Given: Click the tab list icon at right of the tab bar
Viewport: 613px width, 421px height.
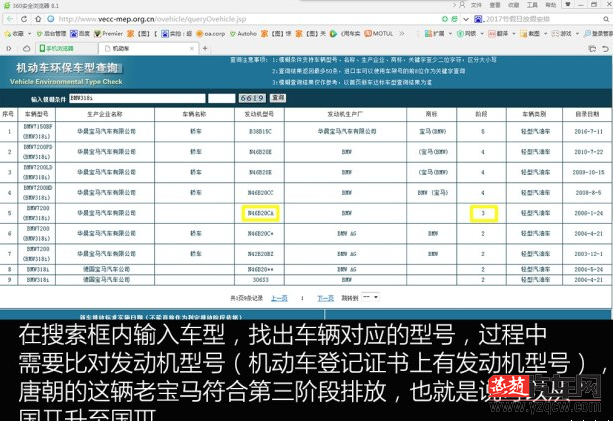Looking at the screenshot, I should 592,48.
